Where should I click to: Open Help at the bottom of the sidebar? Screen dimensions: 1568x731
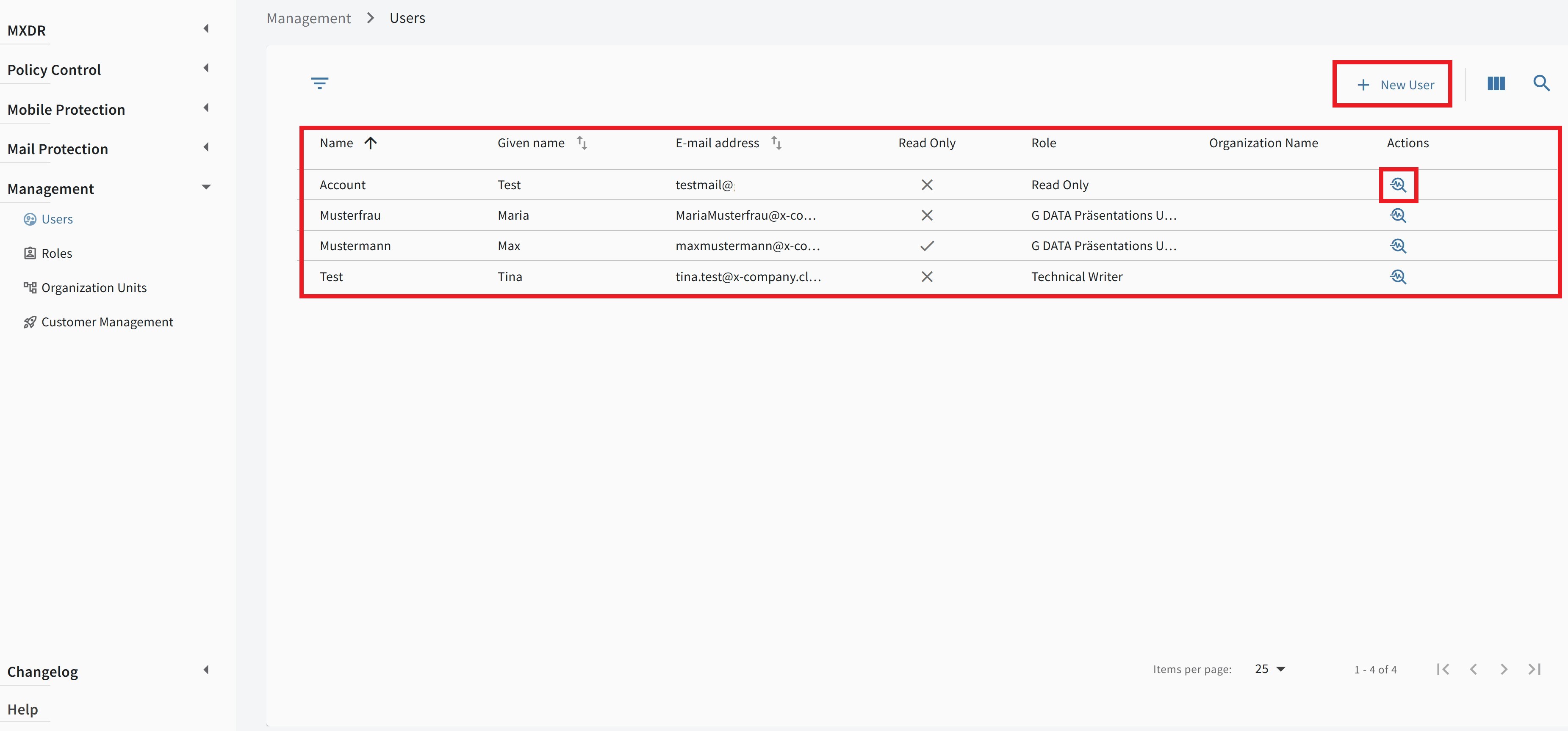pos(23,709)
